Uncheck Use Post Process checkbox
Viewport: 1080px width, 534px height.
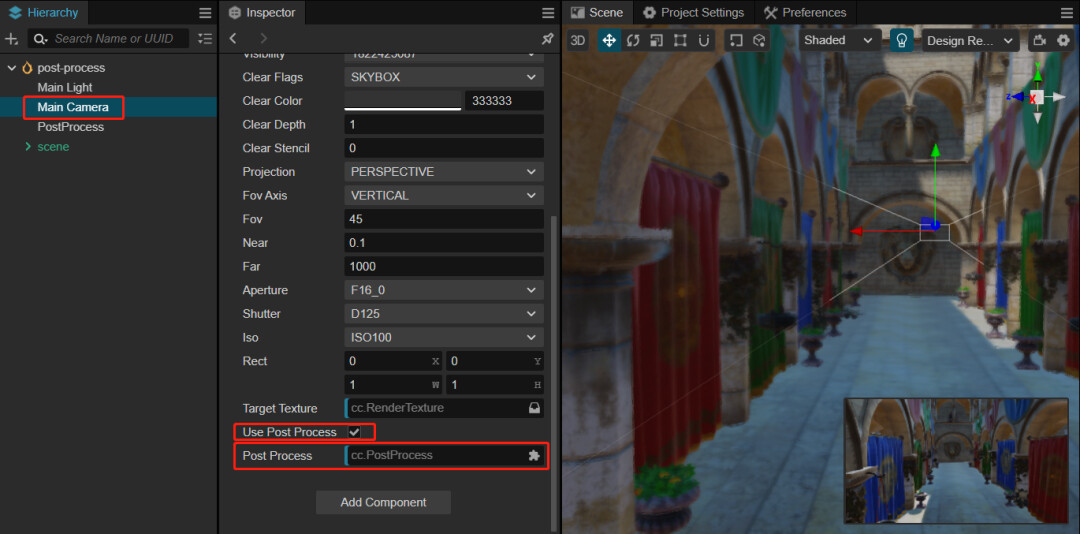click(x=354, y=432)
